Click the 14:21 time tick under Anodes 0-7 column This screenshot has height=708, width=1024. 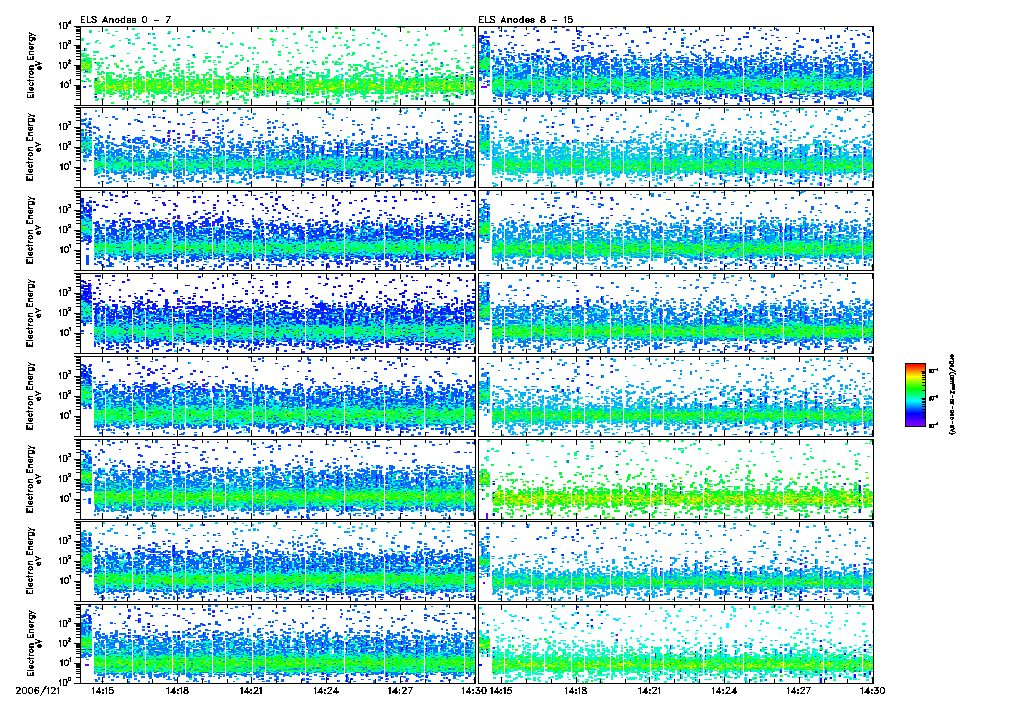pos(251,690)
